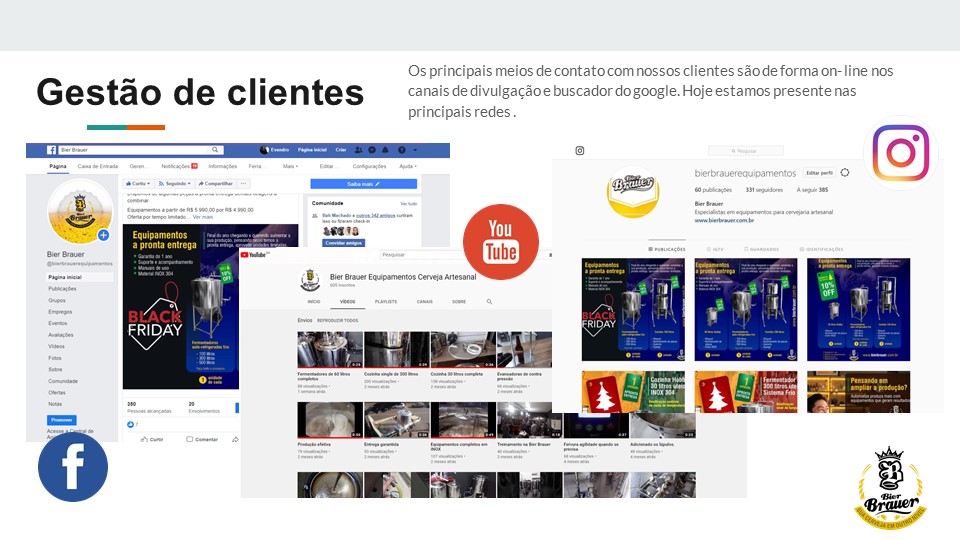Open Instagram settings gear next to Editar perfil
This screenshot has width=960, height=540.
(845, 173)
